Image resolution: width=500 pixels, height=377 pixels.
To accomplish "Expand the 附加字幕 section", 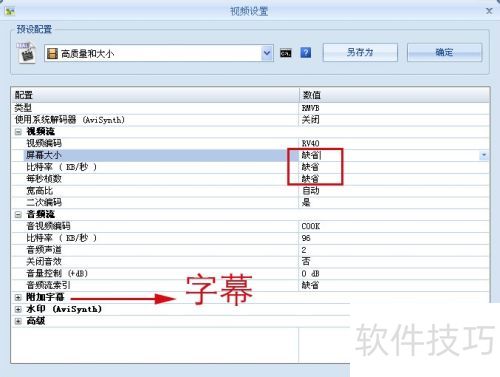I will 18,297.
